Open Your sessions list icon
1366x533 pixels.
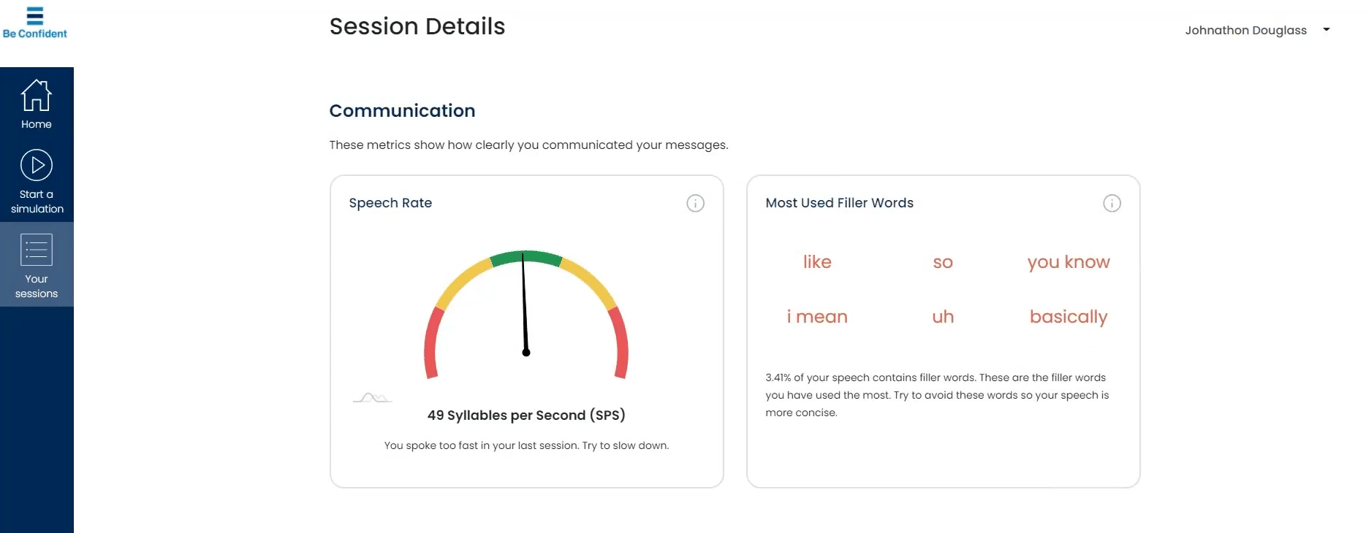click(36, 250)
